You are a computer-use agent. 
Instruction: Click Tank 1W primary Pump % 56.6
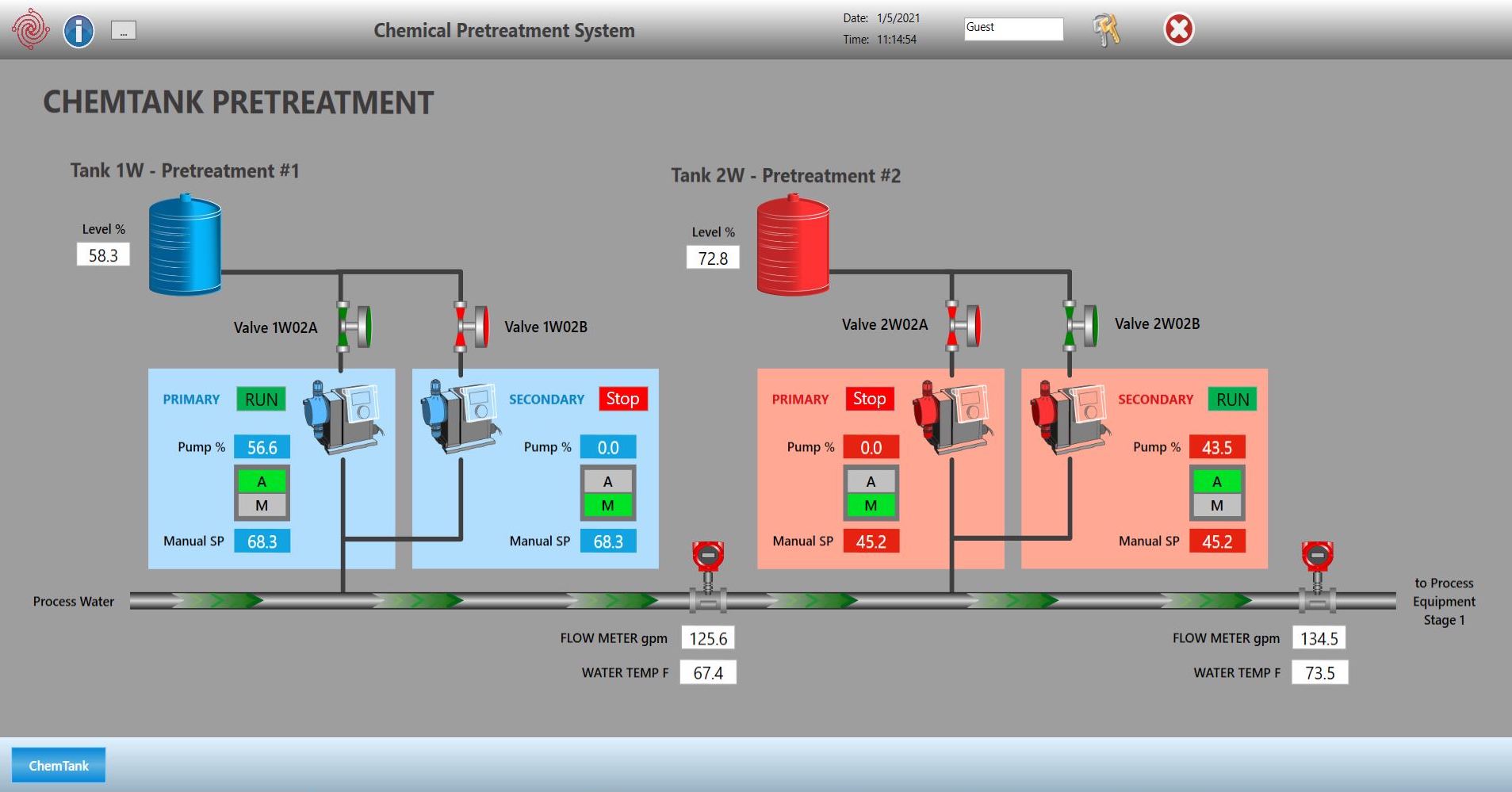[x=262, y=447]
